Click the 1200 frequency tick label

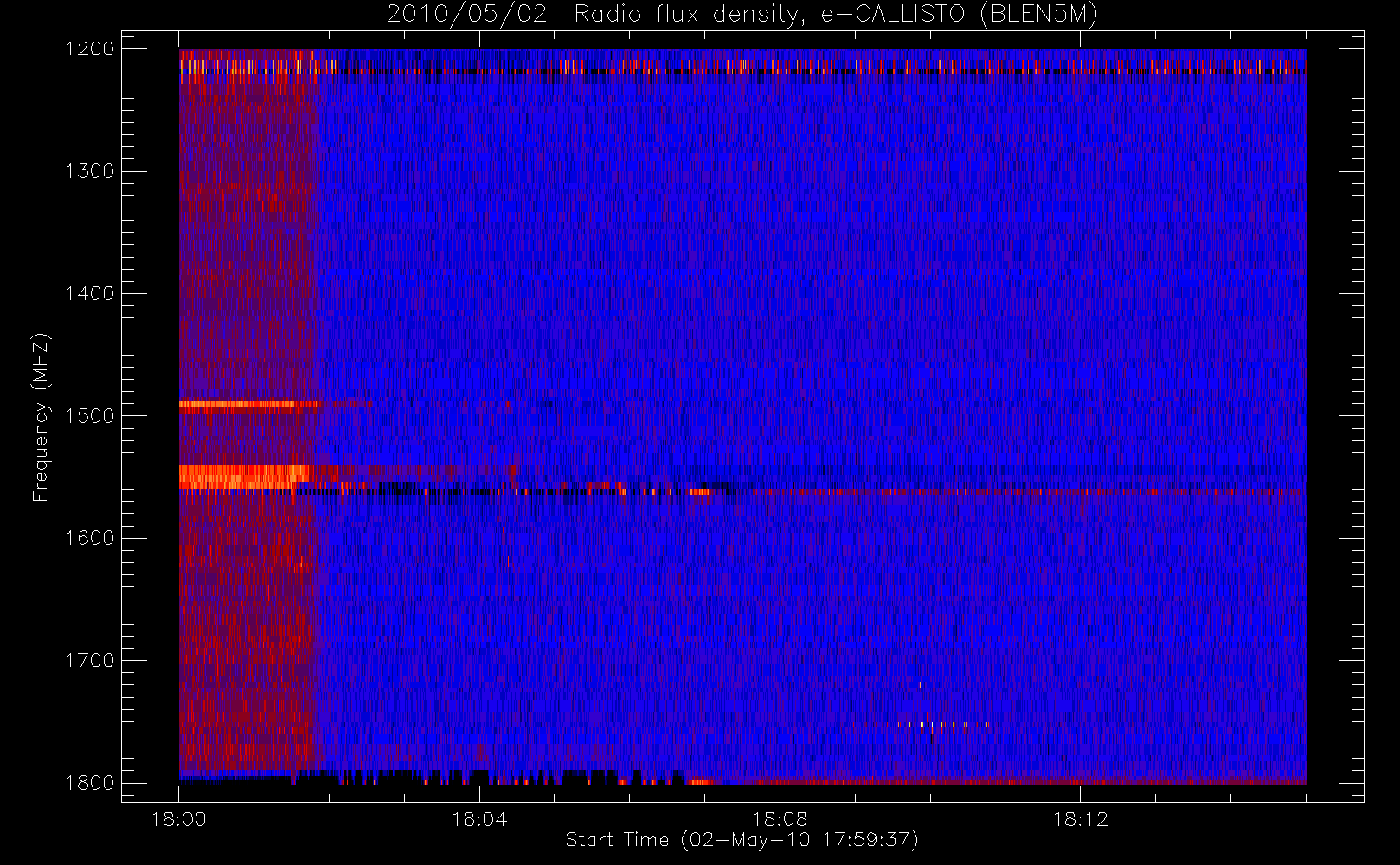(x=90, y=49)
